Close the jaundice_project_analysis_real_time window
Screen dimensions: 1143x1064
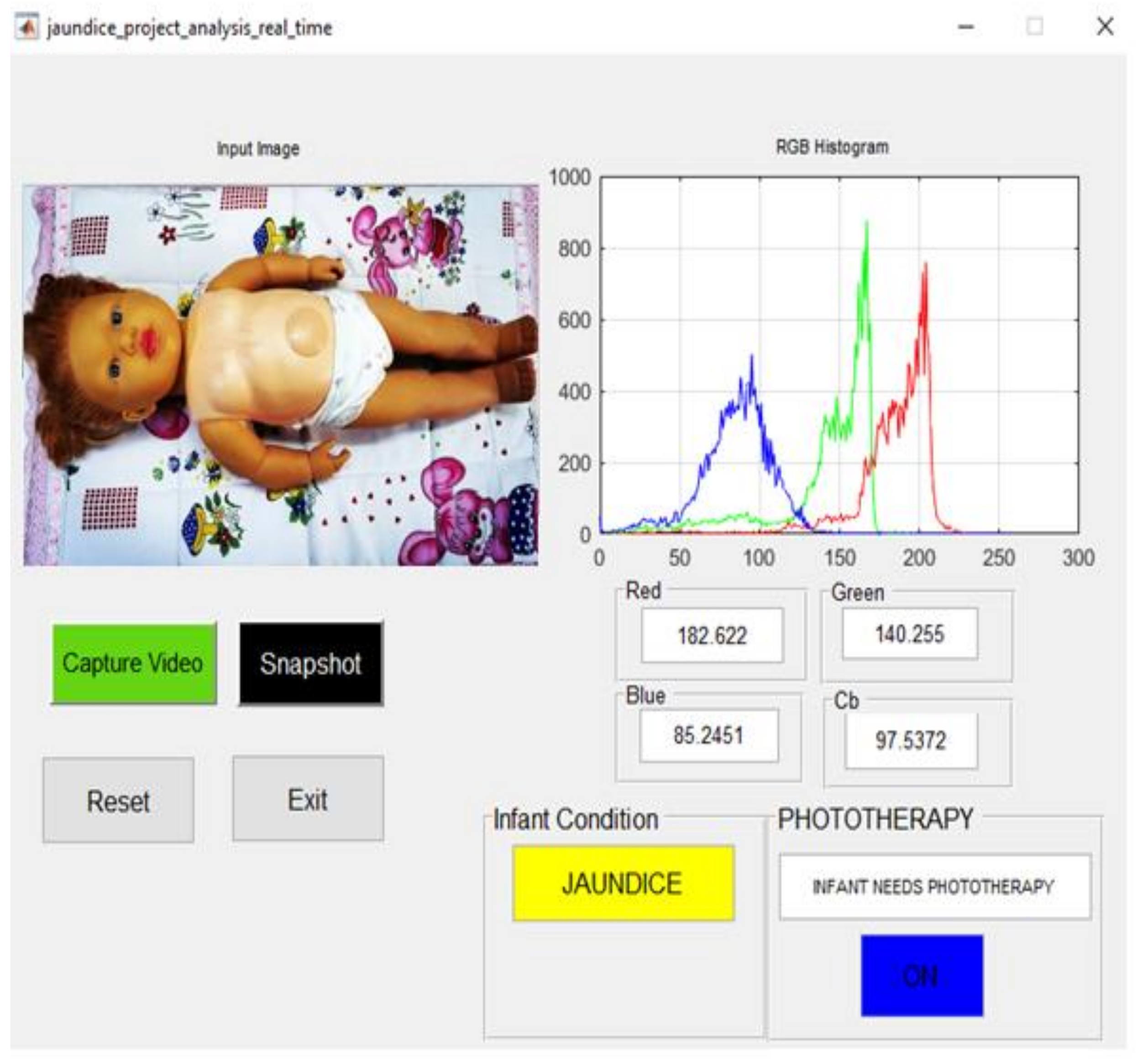click(1105, 26)
